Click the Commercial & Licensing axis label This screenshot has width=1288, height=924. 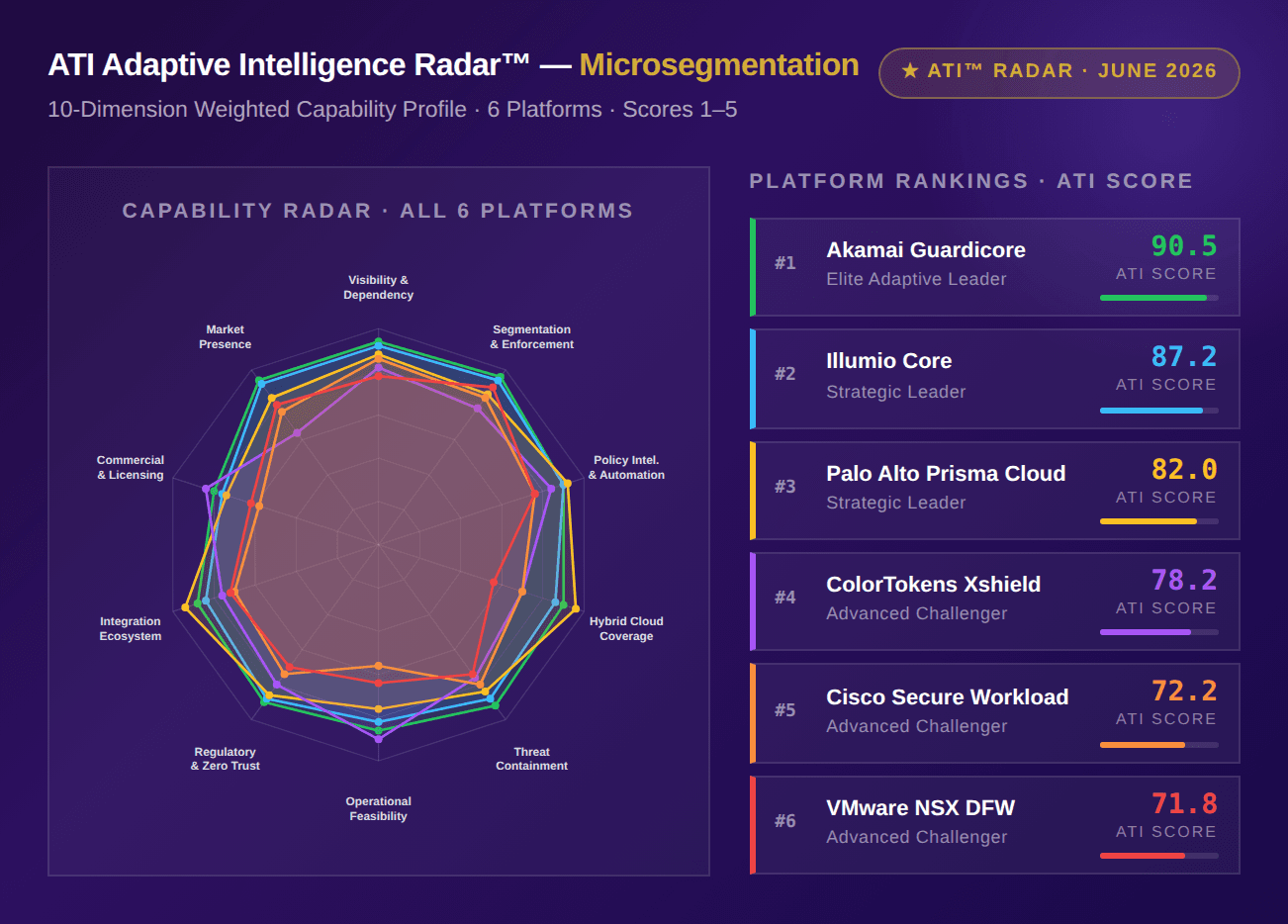[130, 468]
